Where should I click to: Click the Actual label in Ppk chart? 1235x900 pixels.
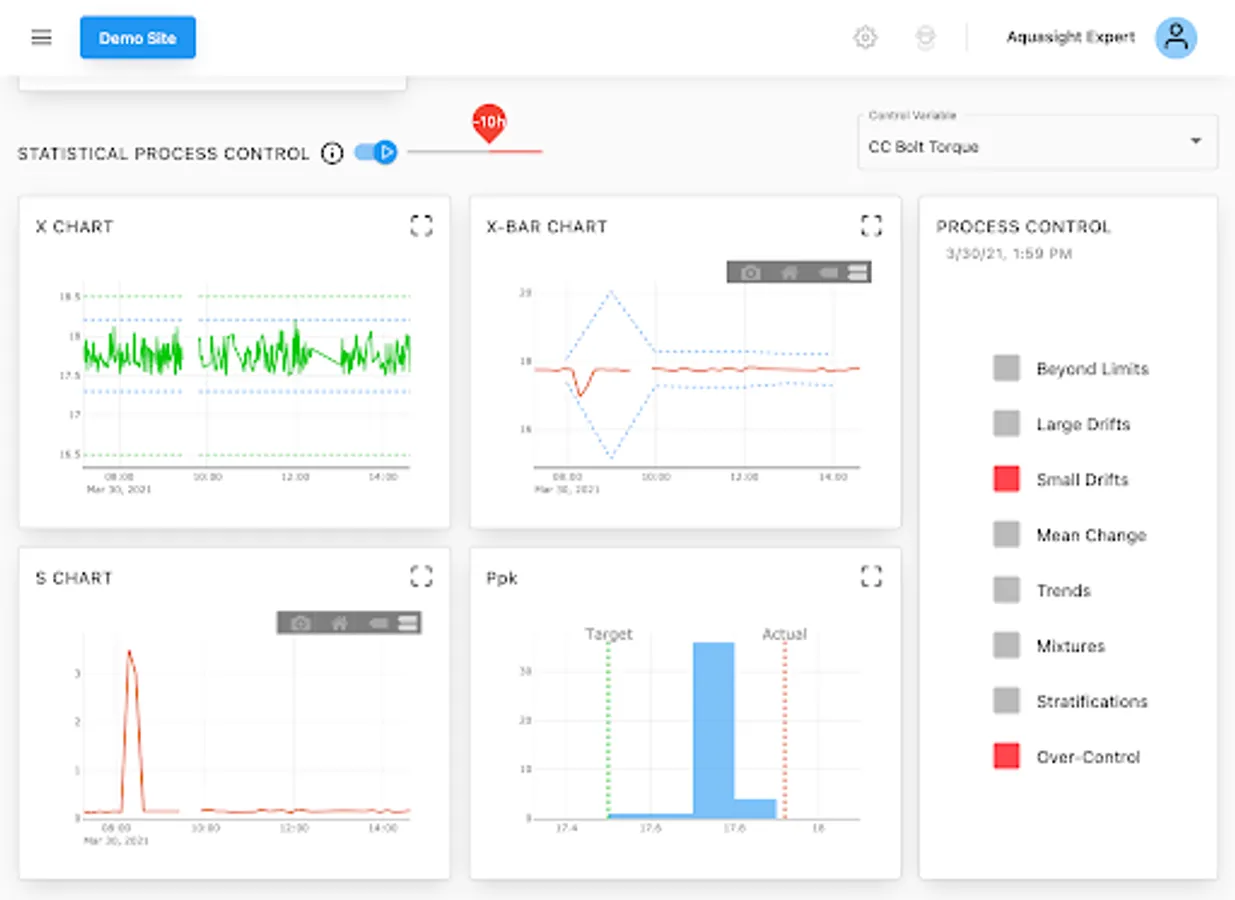(x=784, y=634)
